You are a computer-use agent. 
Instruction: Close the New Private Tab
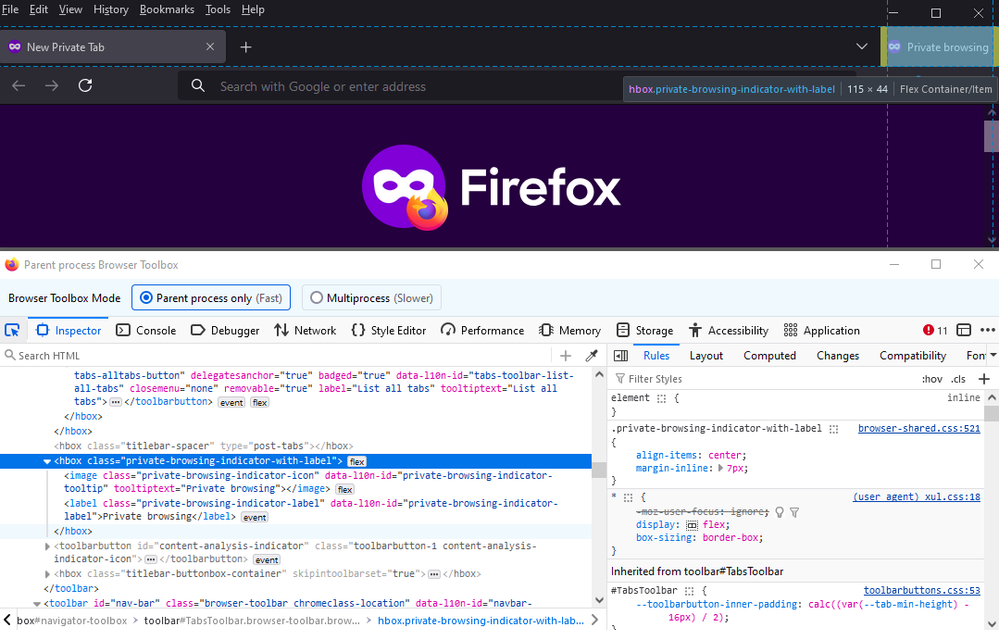pos(210,47)
